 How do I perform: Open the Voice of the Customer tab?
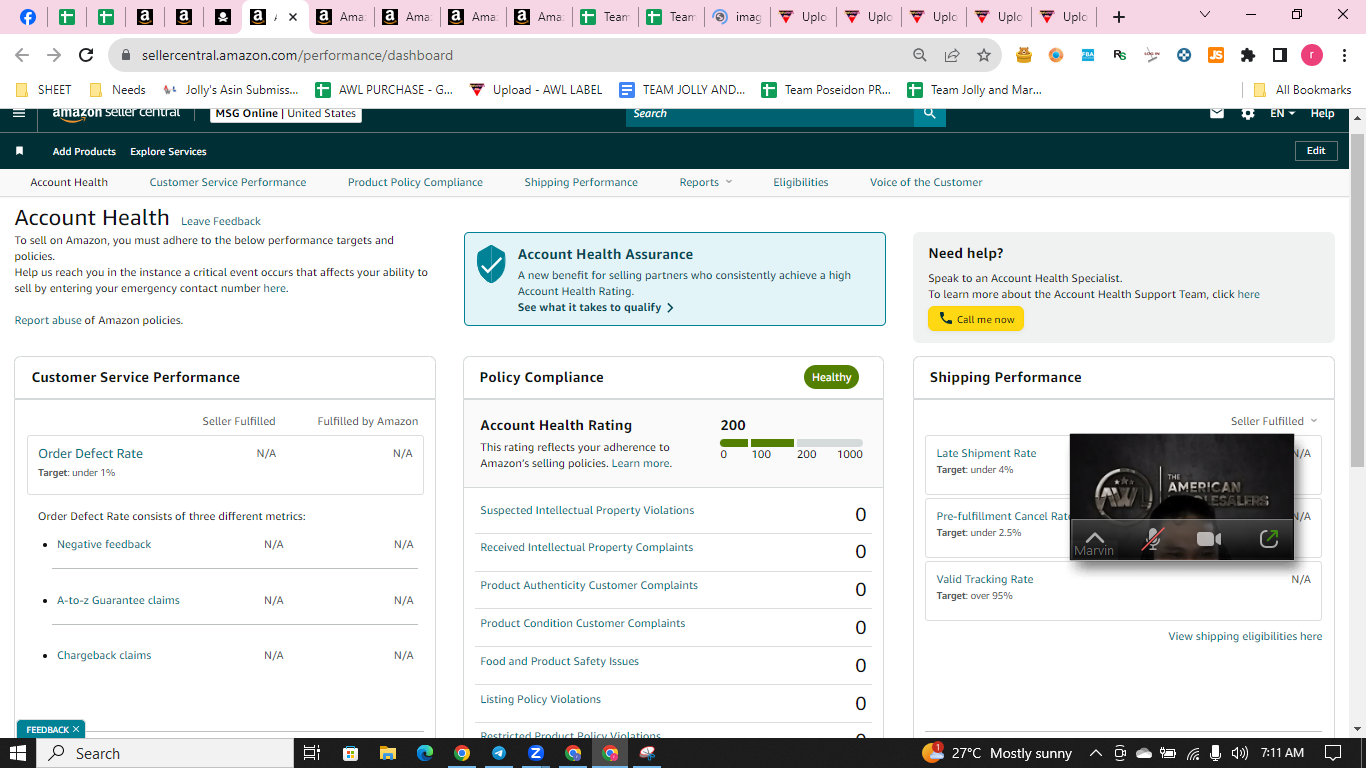point(926,182)
